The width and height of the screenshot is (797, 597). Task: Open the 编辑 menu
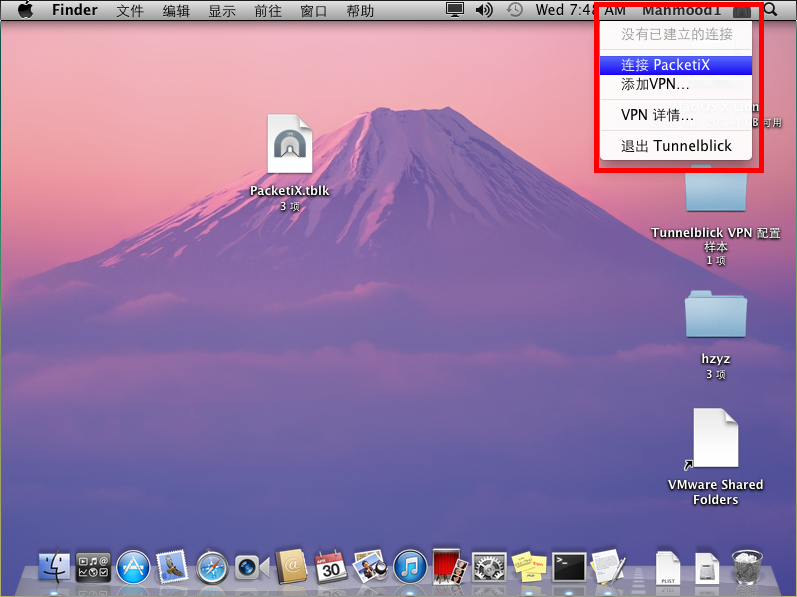[x=176, y=10]
